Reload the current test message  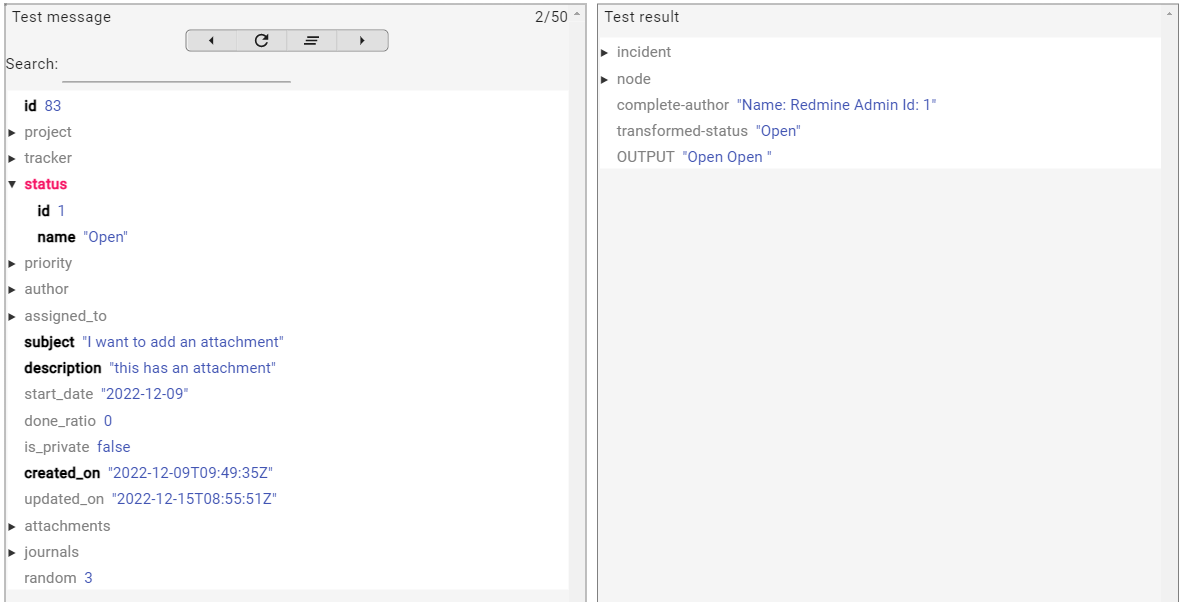[x=261, y=41]
